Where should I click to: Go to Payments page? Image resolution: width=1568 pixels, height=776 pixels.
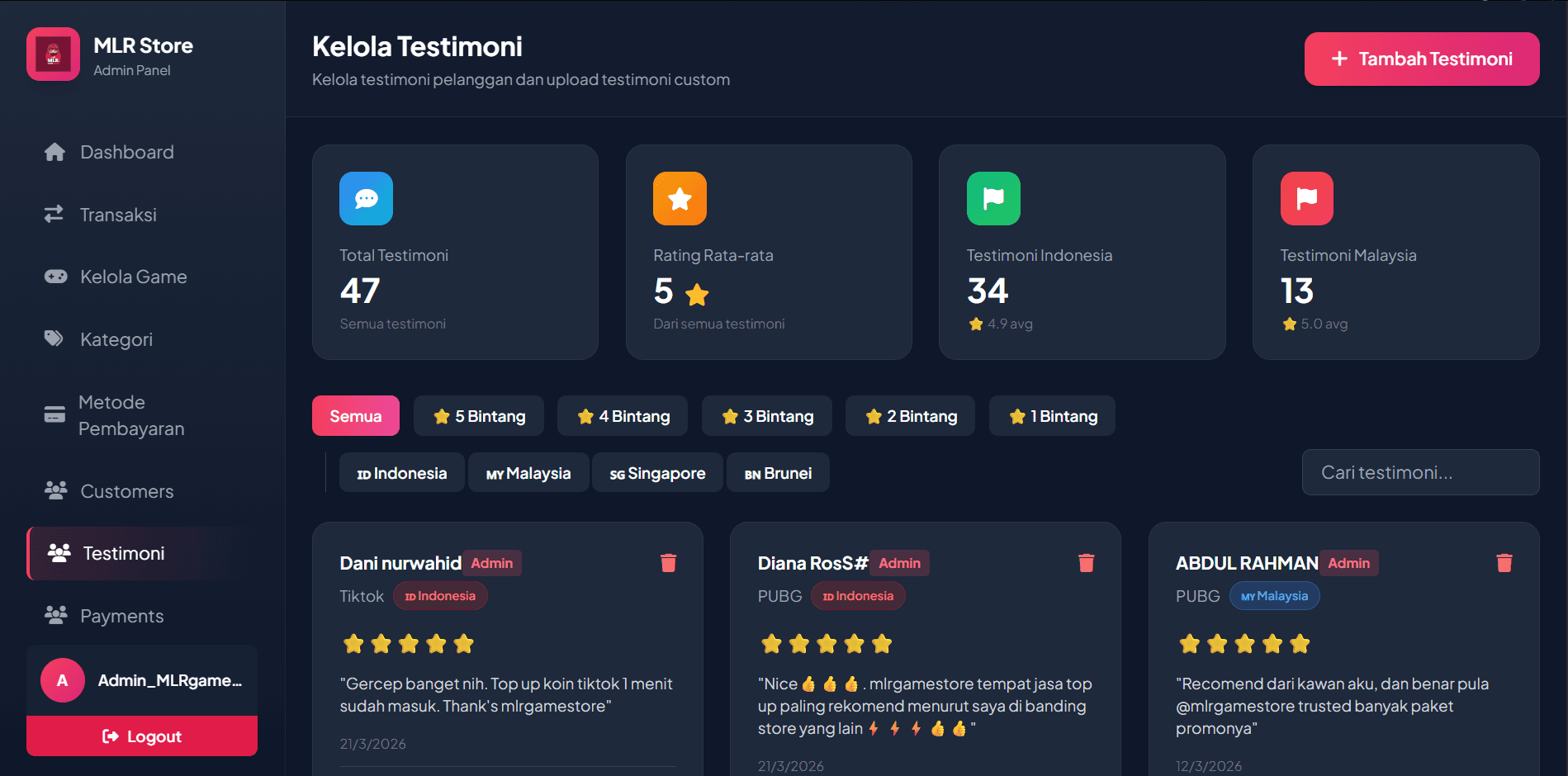(x=142, y=616)
